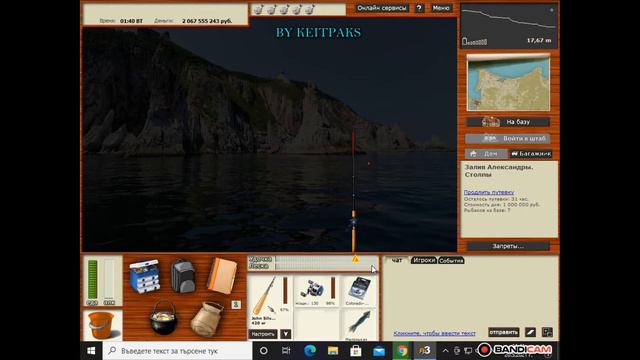640x360 pixels.
Task: Select the Дом tab
Action: point(486,153)
